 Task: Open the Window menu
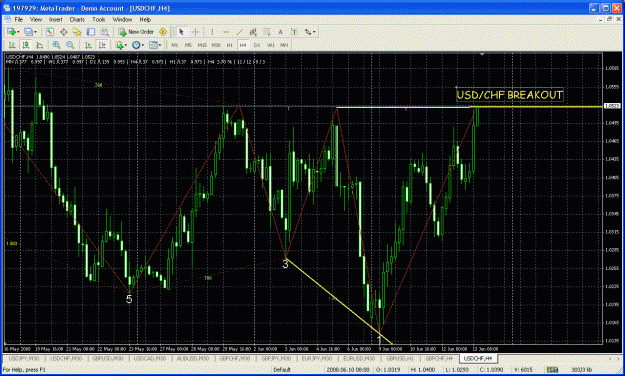pyautogui.click(x=122, y=20)
